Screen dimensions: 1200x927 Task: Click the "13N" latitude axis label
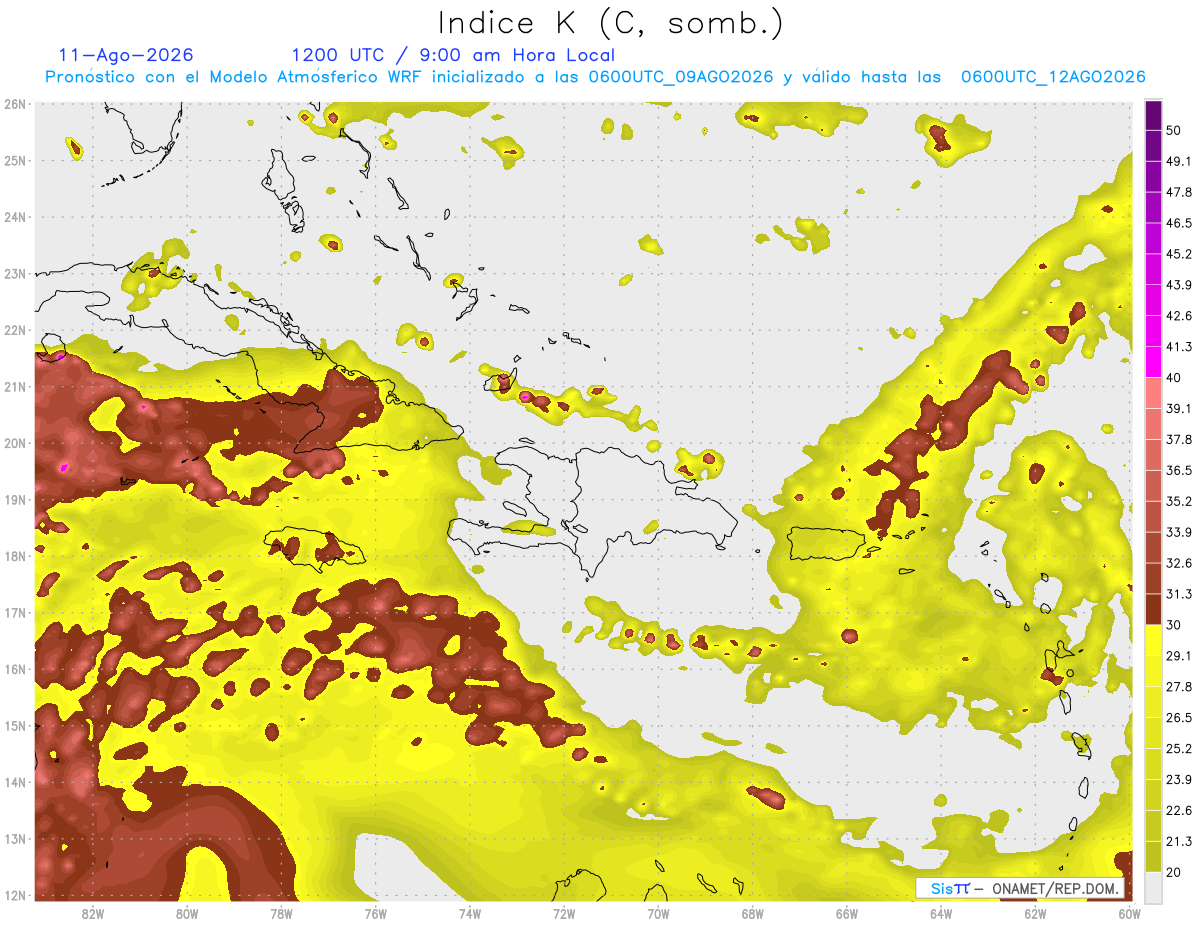[x=14, y=838]
